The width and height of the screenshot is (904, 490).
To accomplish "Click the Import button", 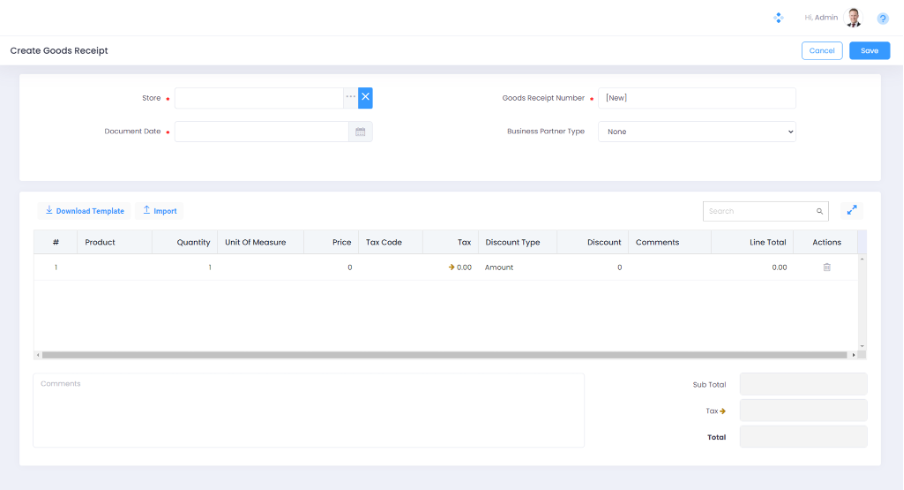I will (x=159, y=211).
